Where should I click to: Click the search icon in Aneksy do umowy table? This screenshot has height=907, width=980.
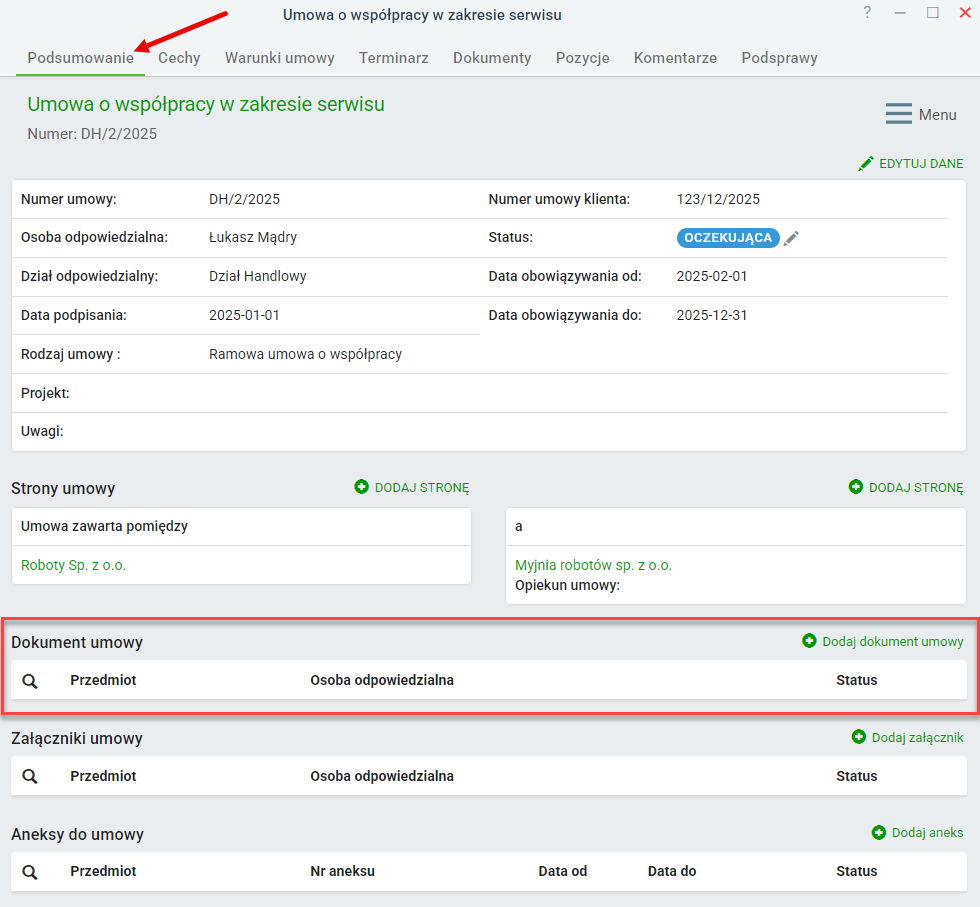coord(29,871)
